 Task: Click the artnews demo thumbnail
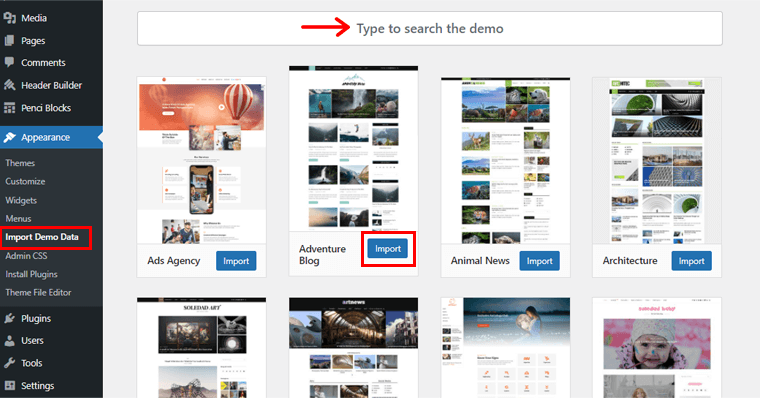coord(353,348)
